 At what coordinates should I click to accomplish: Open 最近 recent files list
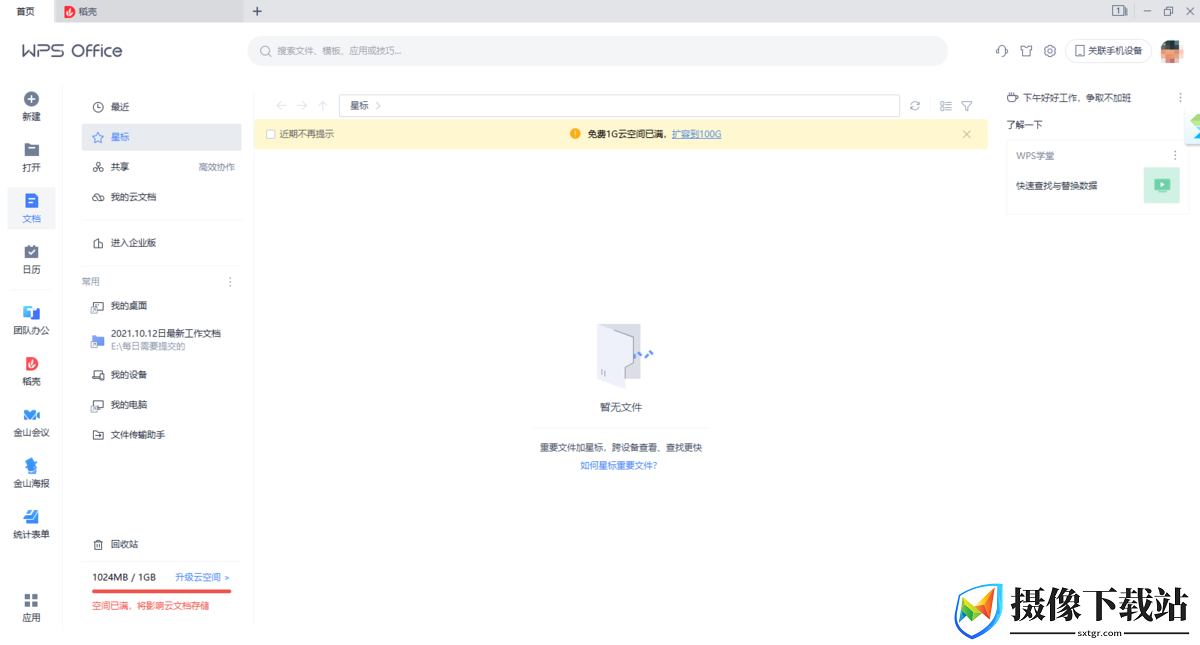(x=161, y=107)
